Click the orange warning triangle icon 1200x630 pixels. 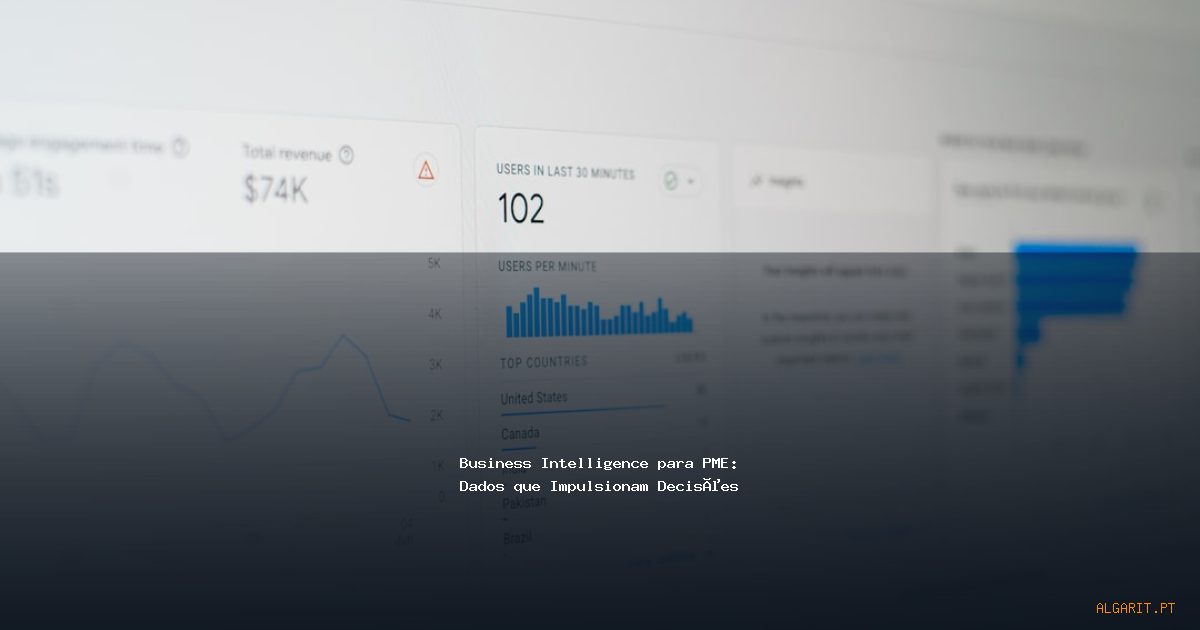click(x=427, y=169)
